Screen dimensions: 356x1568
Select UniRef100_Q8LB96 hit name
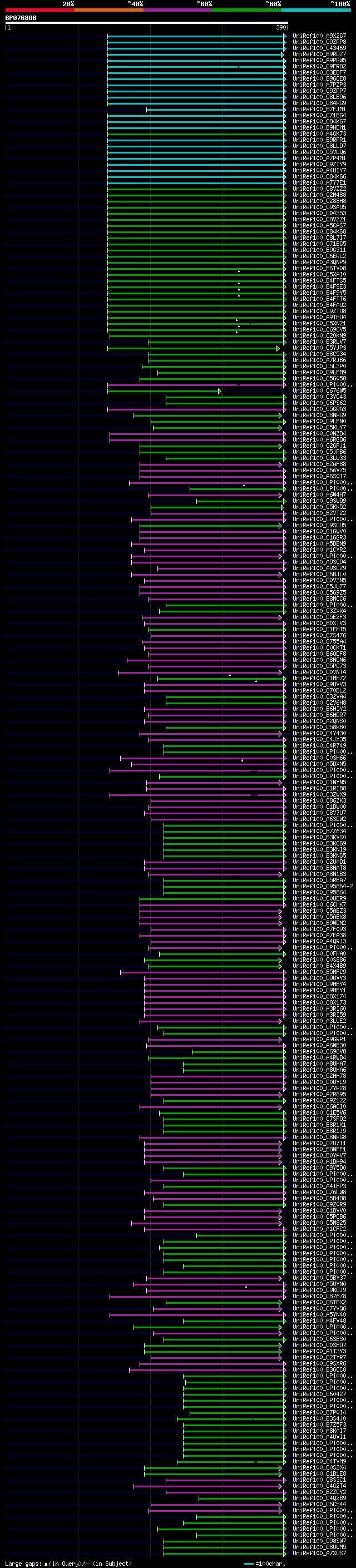tap(319, 97)
